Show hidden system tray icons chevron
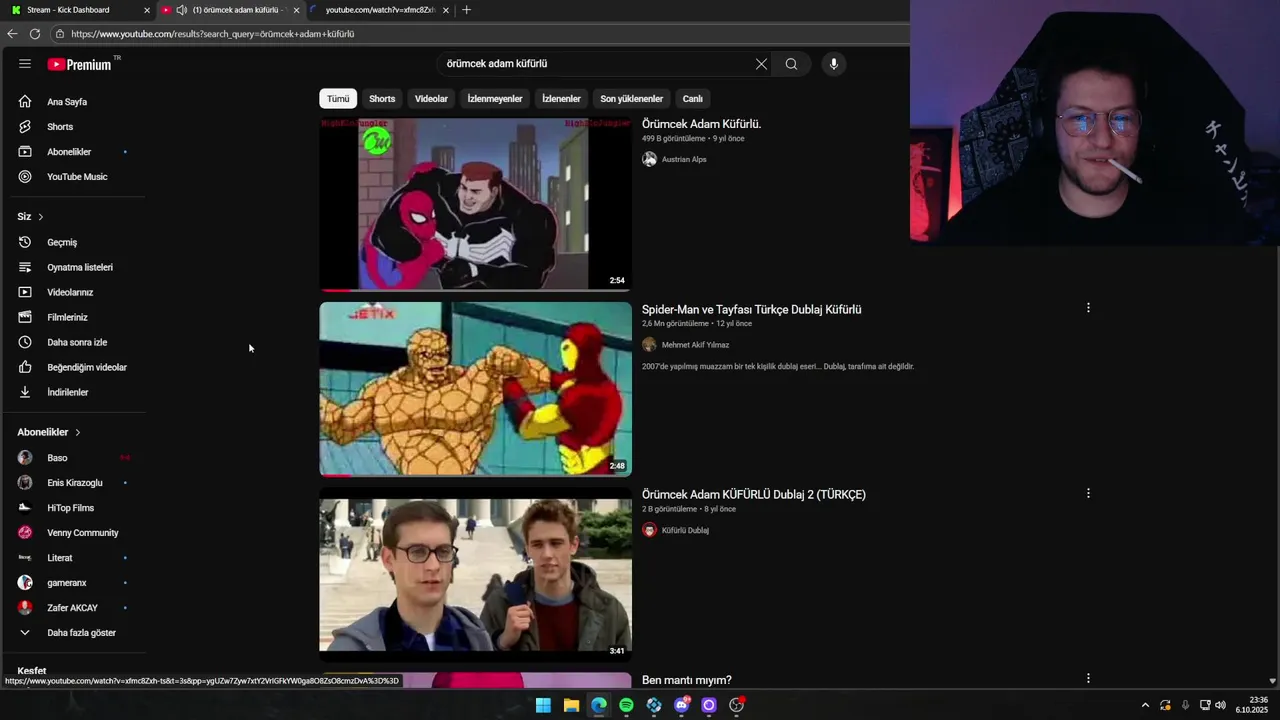1280x720 pixels. click(1145, 705)
